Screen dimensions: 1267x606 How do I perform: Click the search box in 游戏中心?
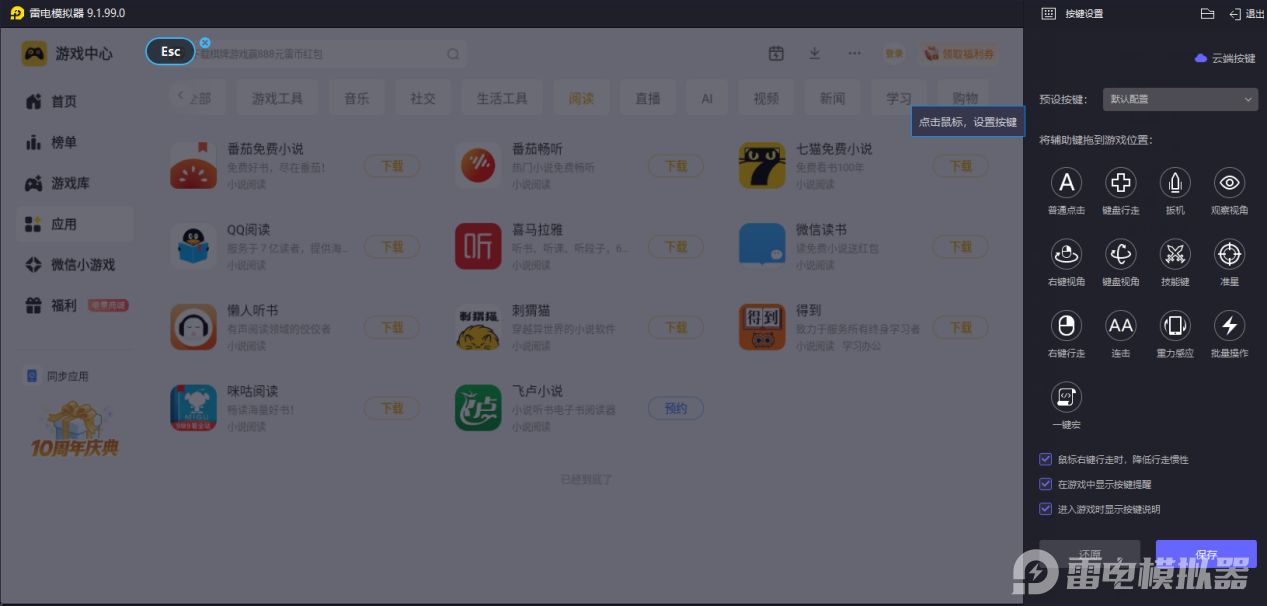318,54
